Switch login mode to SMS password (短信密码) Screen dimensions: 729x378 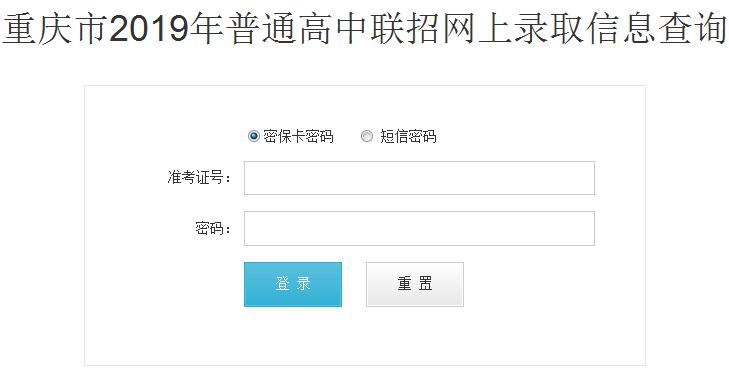[367, 136]
